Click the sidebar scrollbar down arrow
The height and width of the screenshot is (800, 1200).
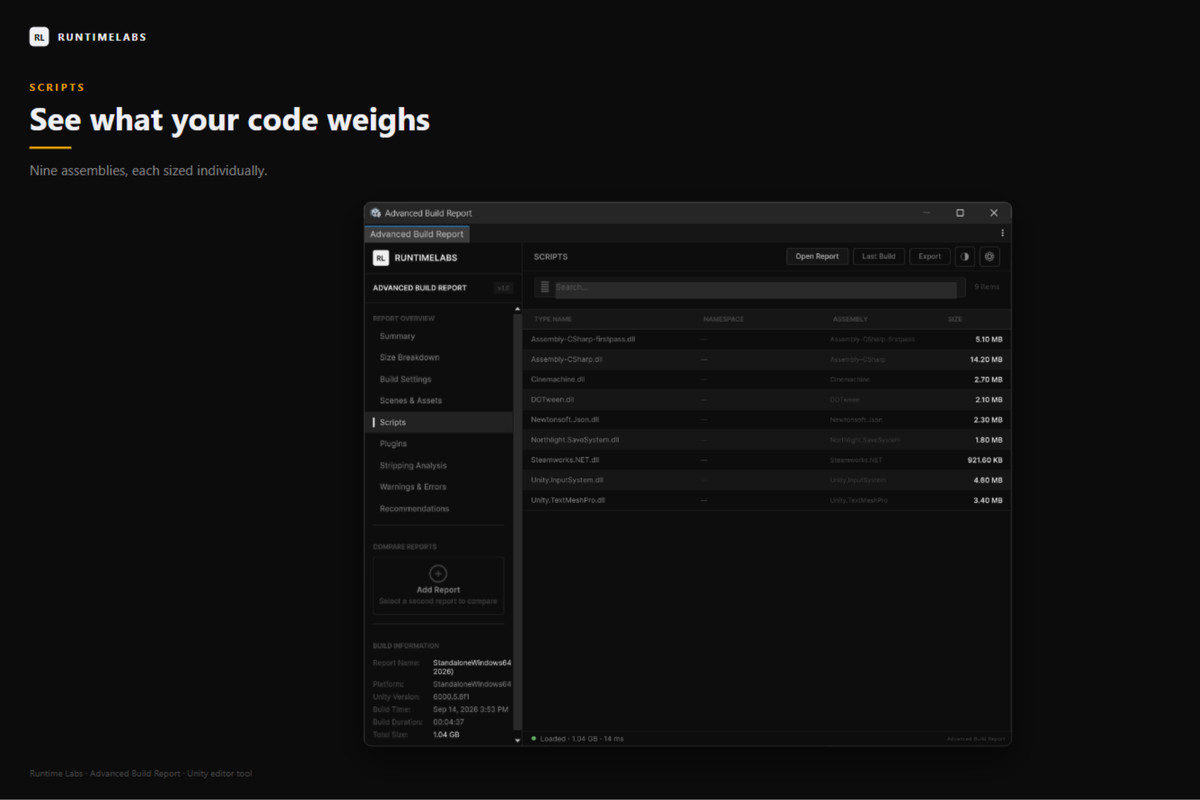[x=517, y=740]
